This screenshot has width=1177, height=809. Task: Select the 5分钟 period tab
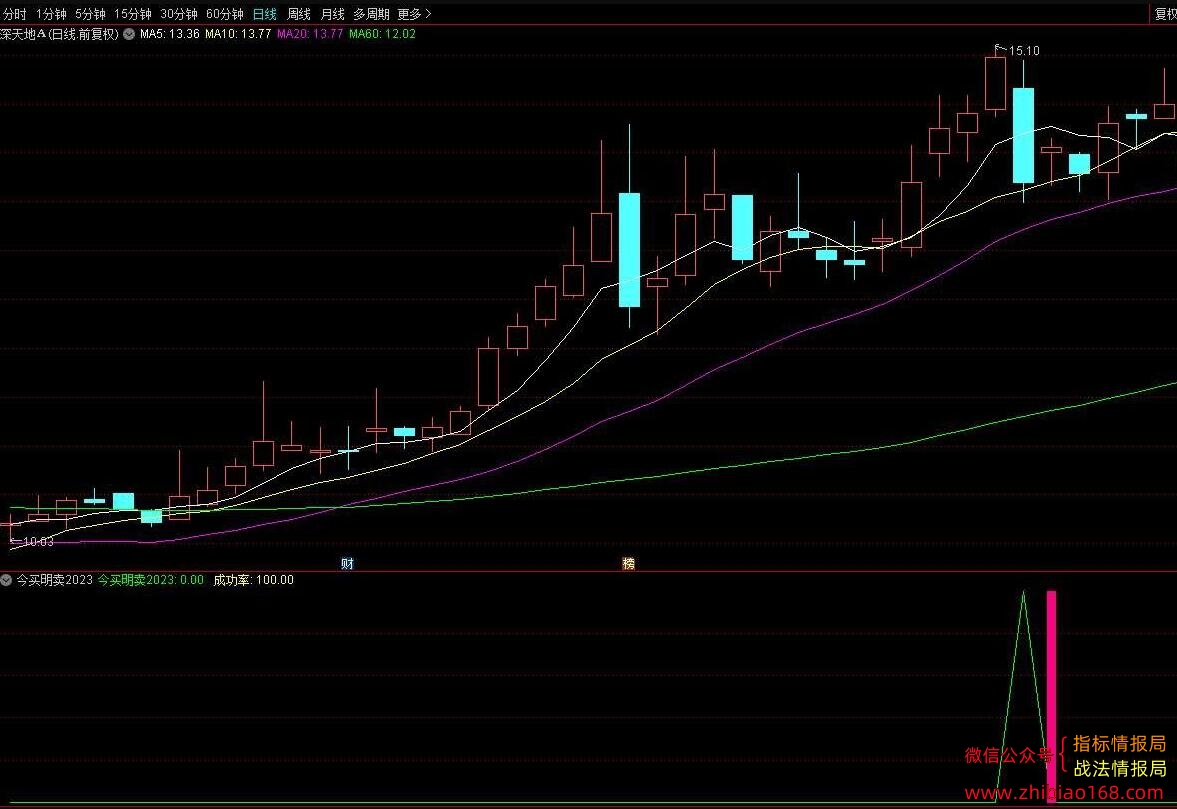(90, 14)
